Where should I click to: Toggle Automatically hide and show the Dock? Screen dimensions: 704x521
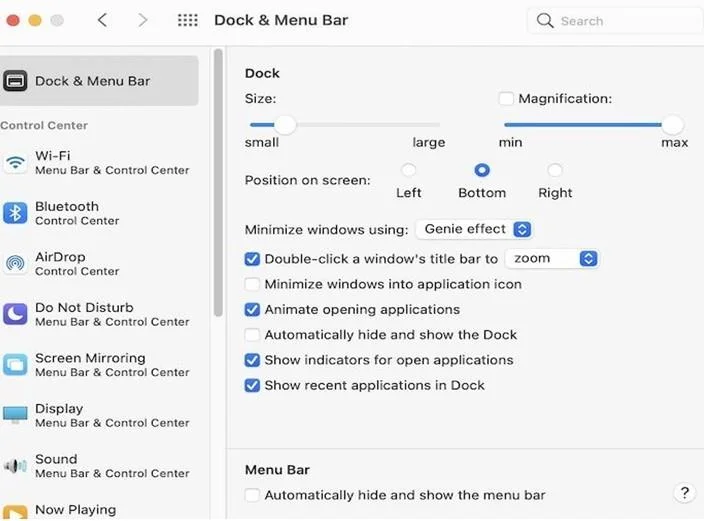253,335
